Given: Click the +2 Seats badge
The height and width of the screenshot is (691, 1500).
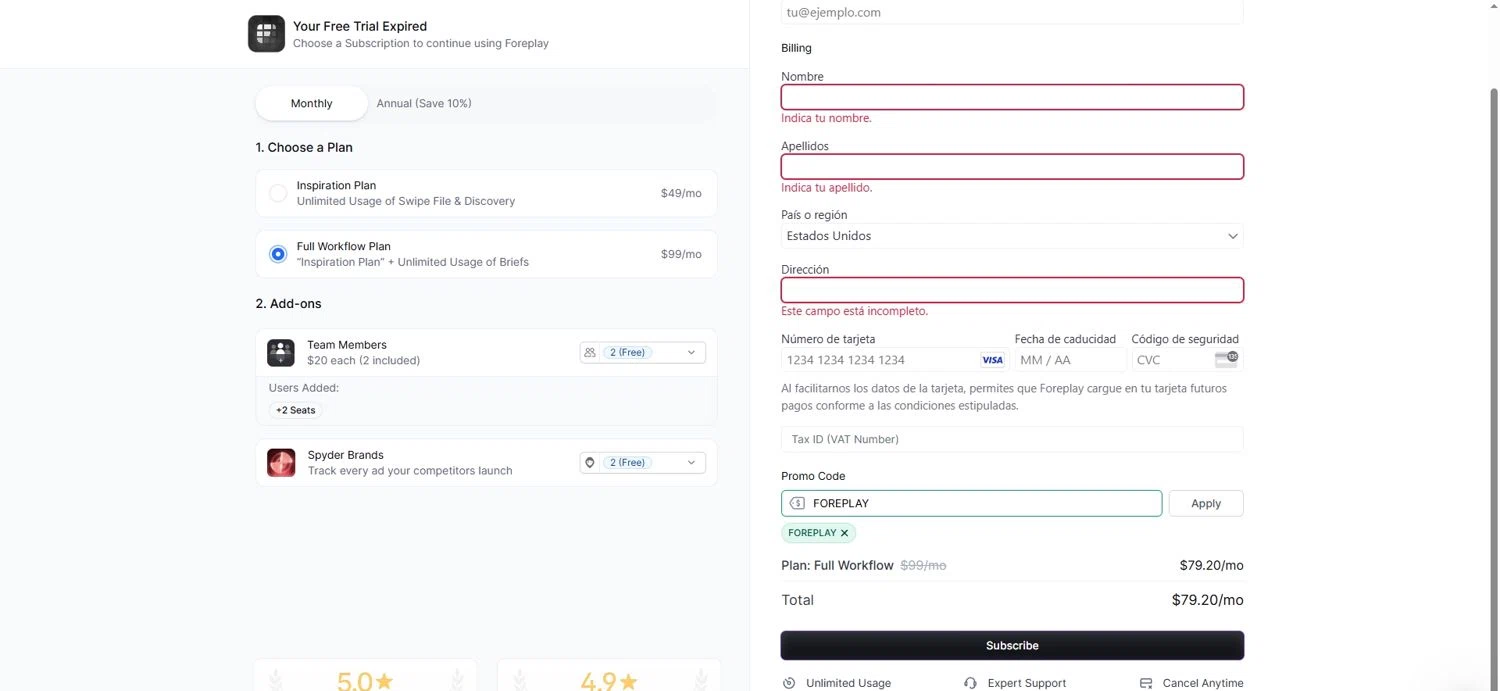Looking at the screenshot, I should [x=296, y=410].
